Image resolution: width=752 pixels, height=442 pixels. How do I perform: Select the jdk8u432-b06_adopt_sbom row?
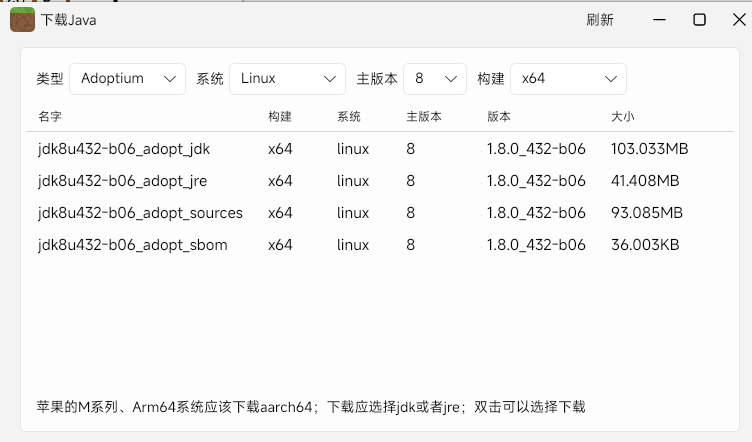click(380, 245)
